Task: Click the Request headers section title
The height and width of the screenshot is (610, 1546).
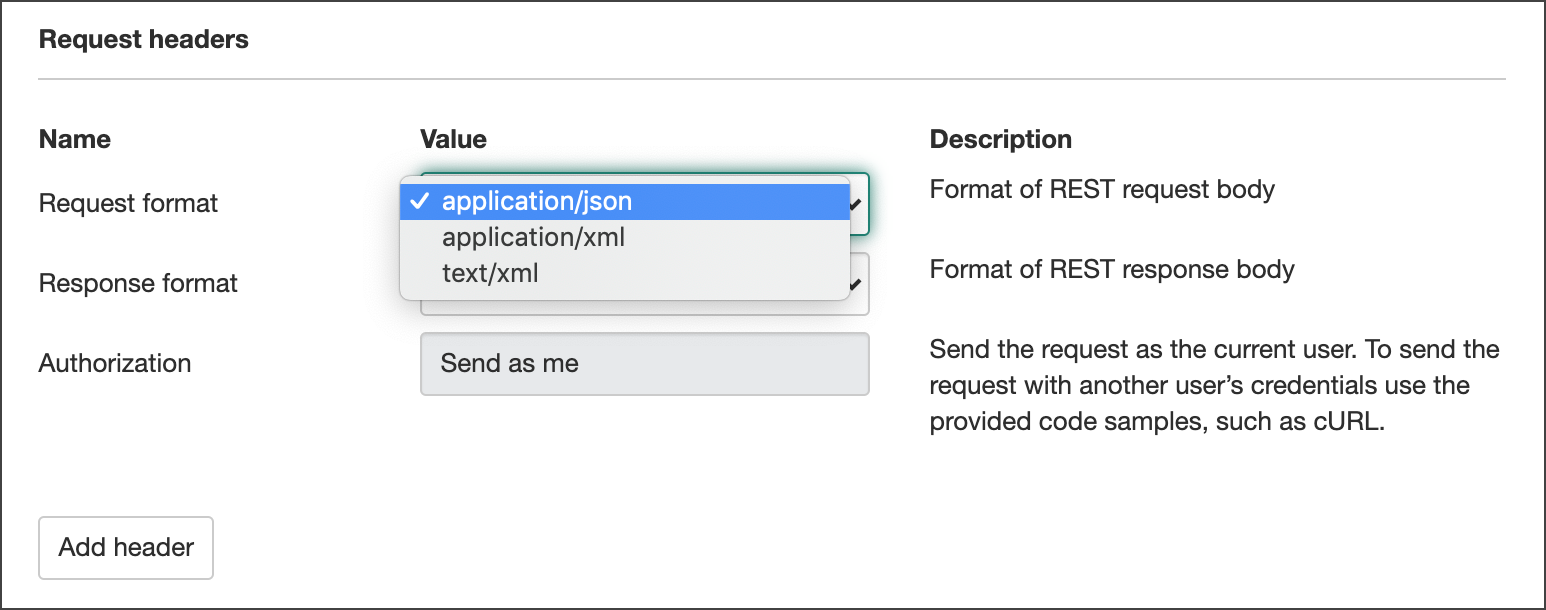Action: (x=143, y=39)
